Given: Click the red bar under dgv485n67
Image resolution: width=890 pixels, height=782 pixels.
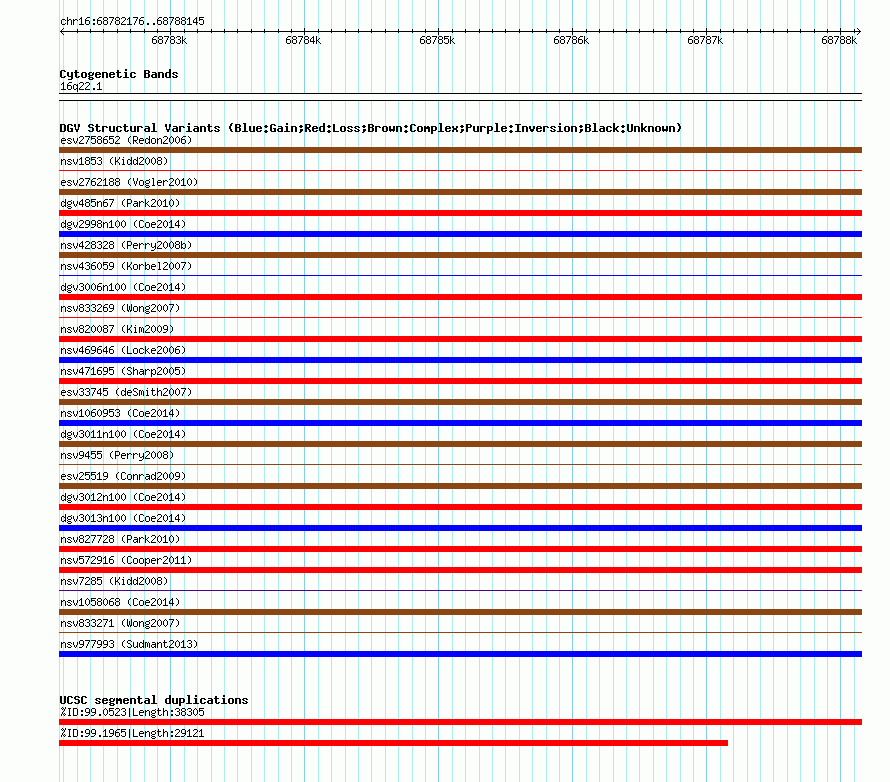Looking at the screenshot, I should pyautogui.click(x=460, y=213).
